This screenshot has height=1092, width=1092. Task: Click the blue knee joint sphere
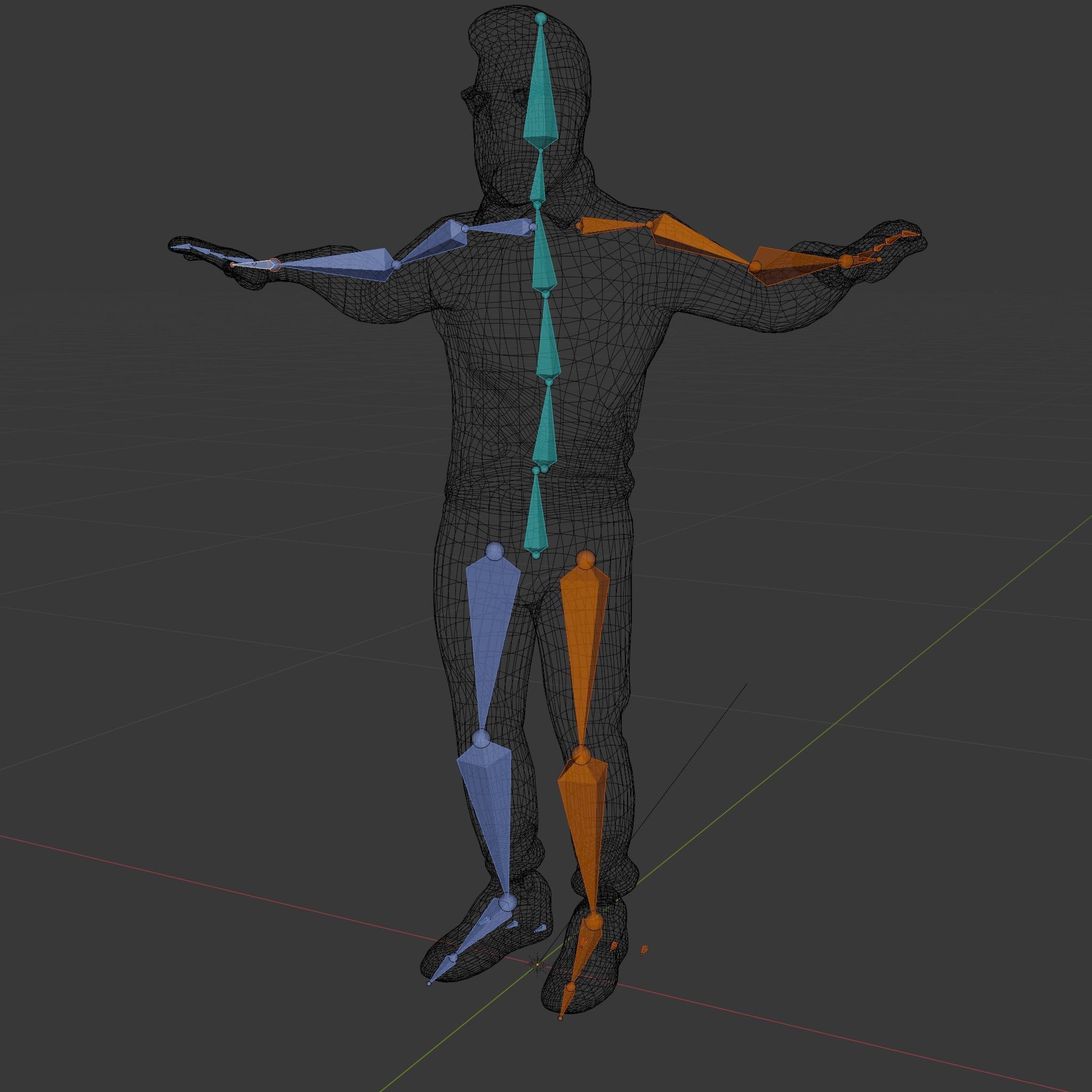click(x=480, y=737)
